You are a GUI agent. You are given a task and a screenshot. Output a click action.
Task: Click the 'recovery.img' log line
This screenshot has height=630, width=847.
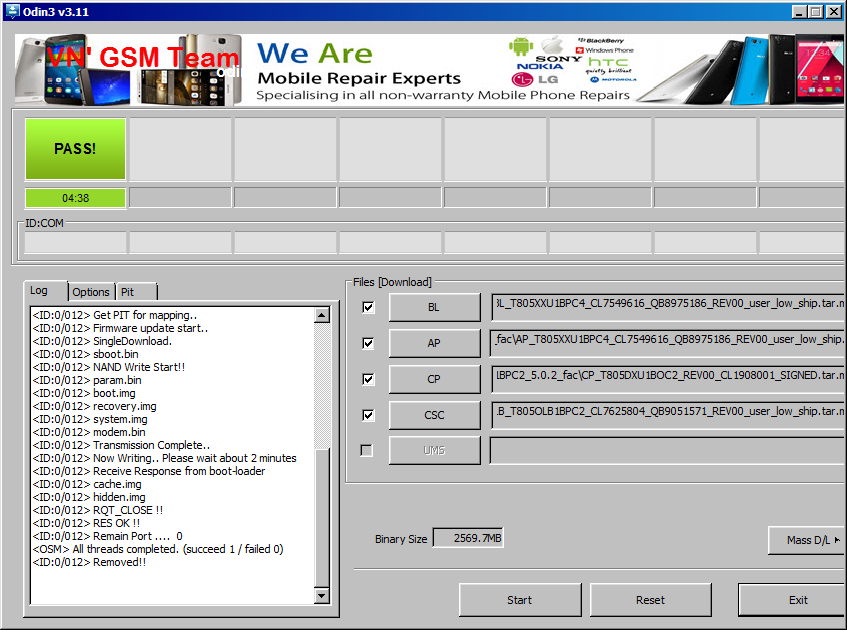pyautogui.click(x=95, y=406)
